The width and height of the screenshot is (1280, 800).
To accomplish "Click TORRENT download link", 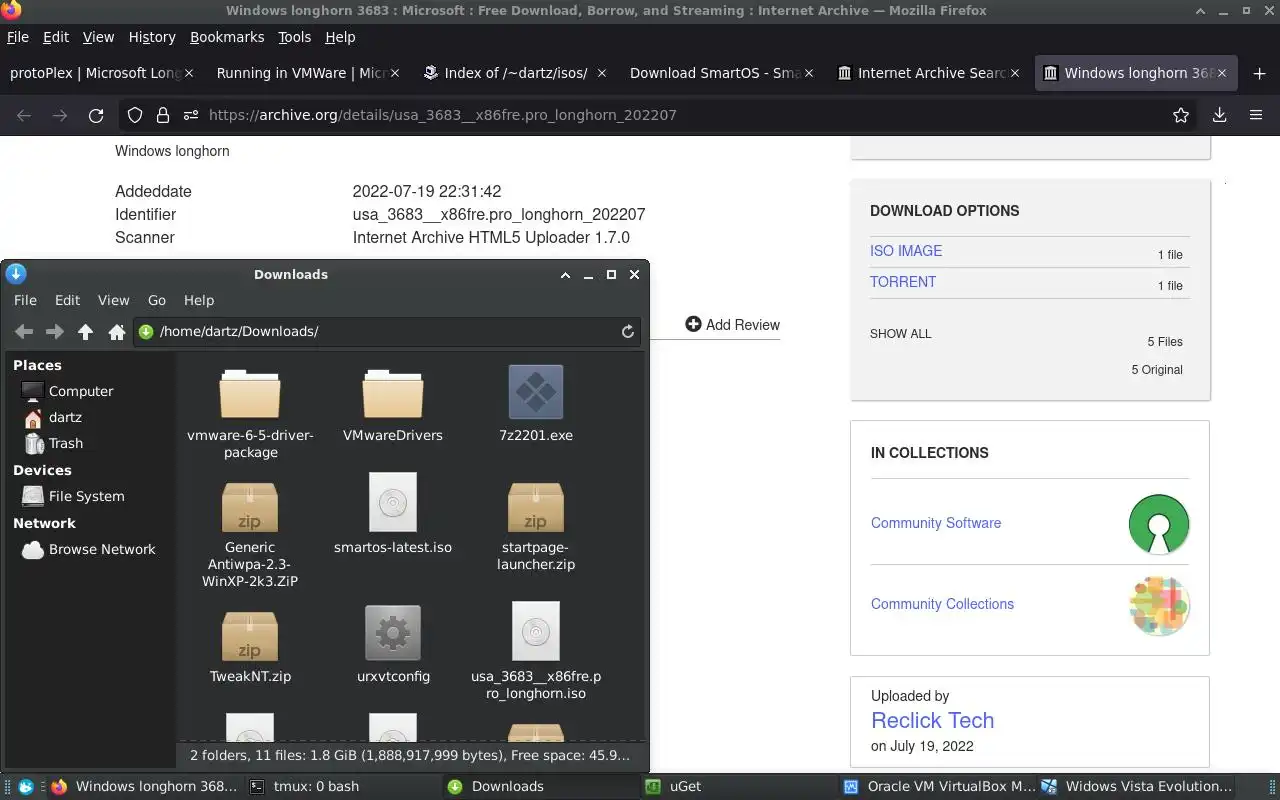I will click(x=903, y=282).
